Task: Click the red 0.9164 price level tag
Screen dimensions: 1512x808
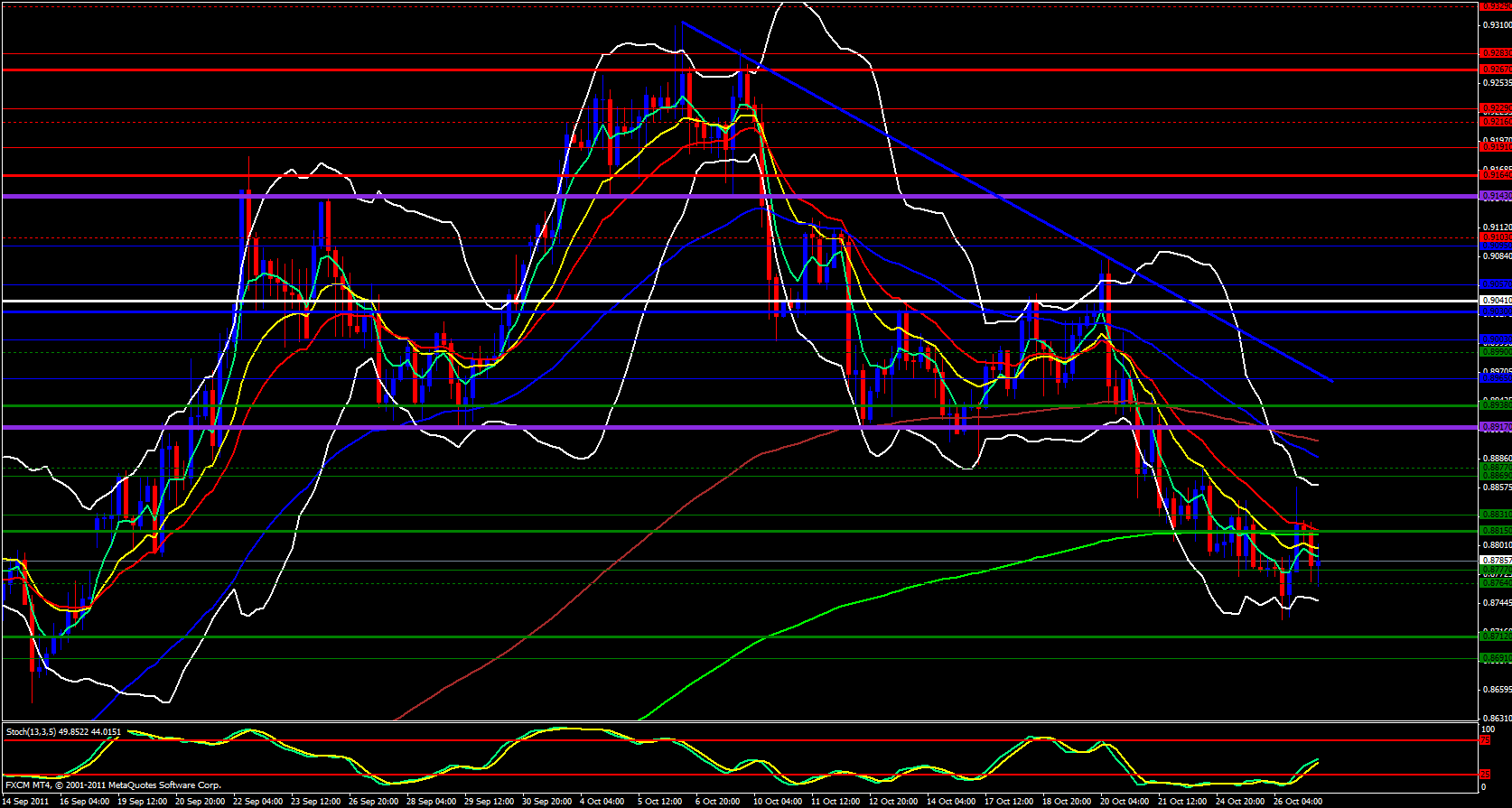Action: pyautogui.click(x=1495, y=175)
